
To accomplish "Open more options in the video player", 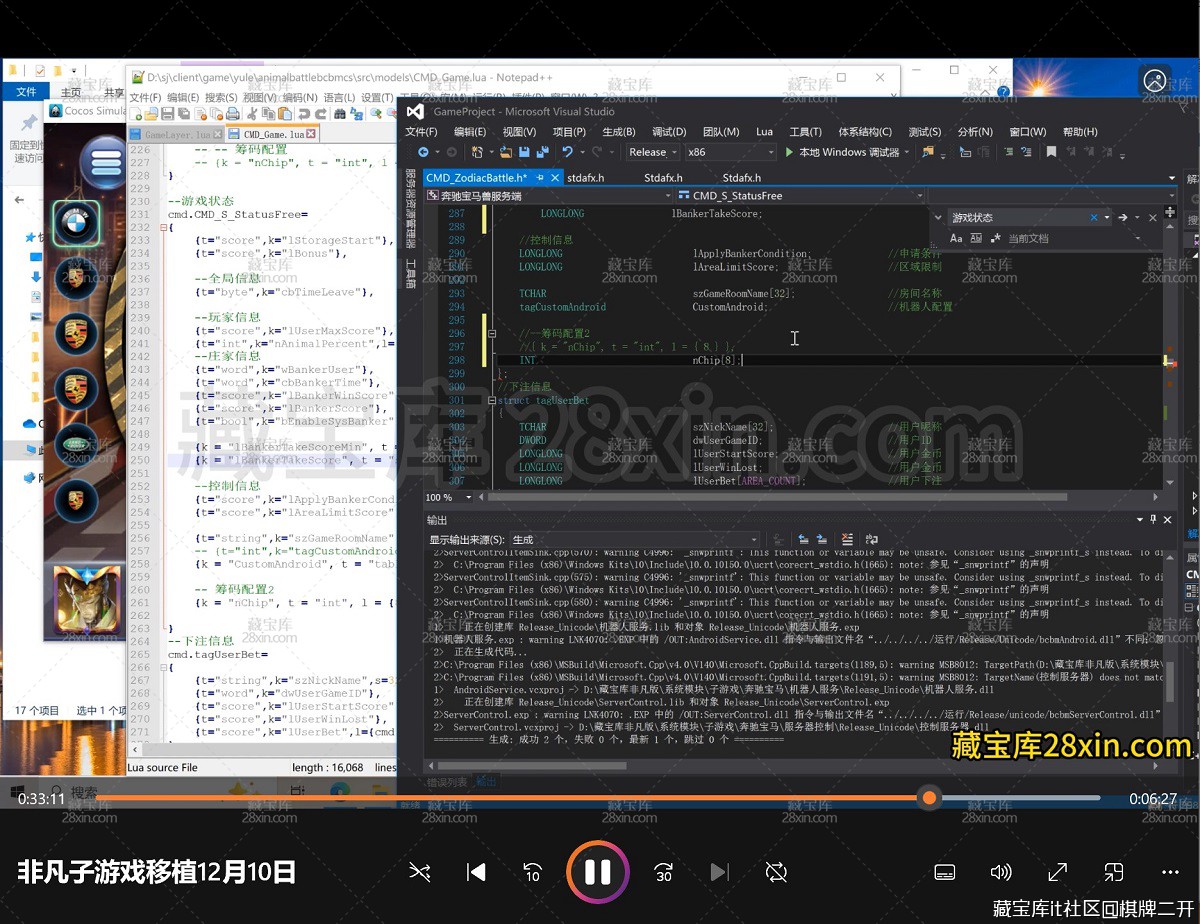I will pos(1170,872).
